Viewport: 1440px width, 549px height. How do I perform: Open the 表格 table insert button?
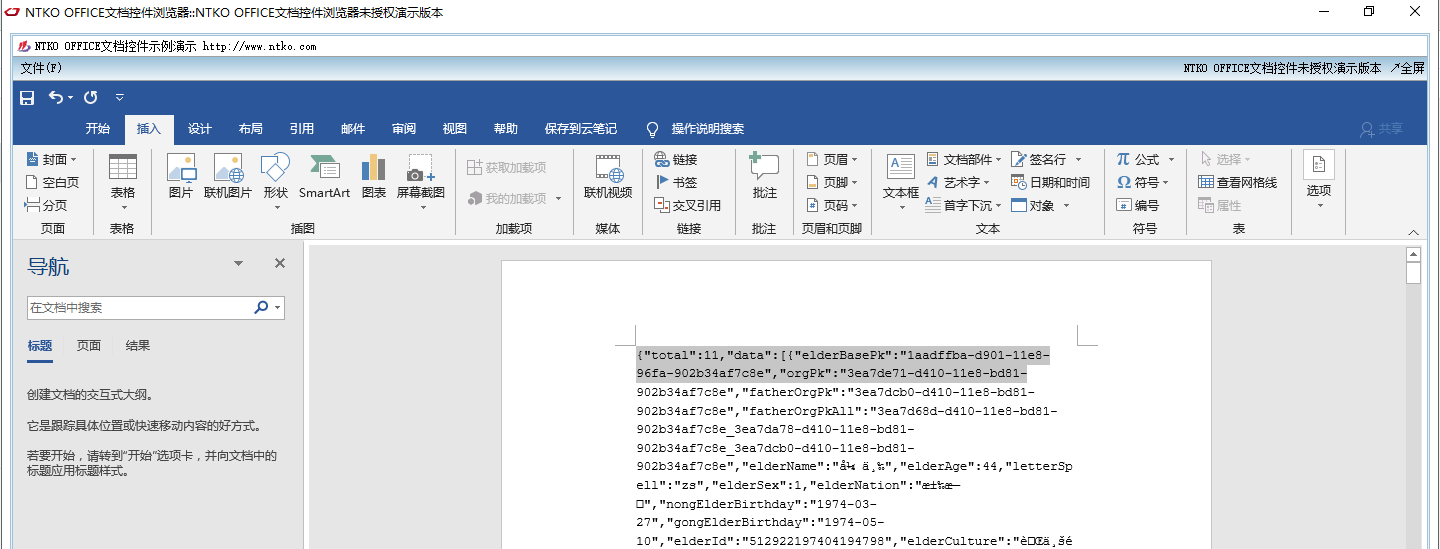(122, 182)
